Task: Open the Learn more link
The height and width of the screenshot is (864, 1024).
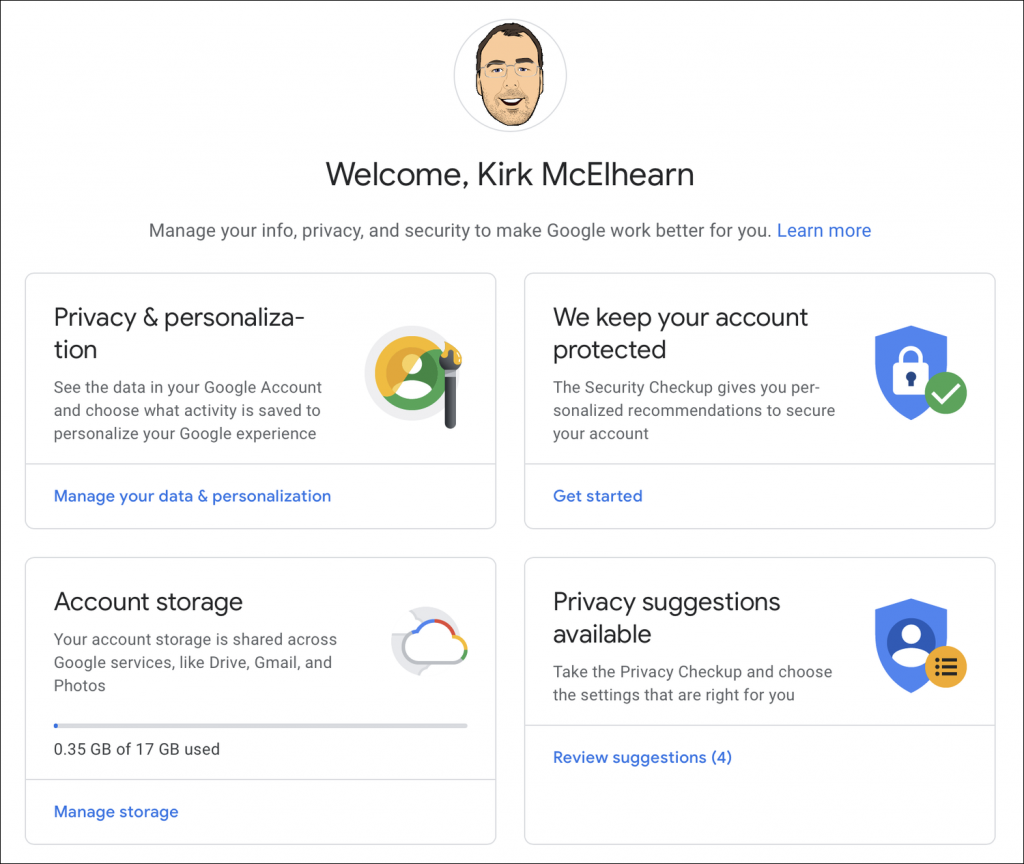Action: (x=824, y=230)
